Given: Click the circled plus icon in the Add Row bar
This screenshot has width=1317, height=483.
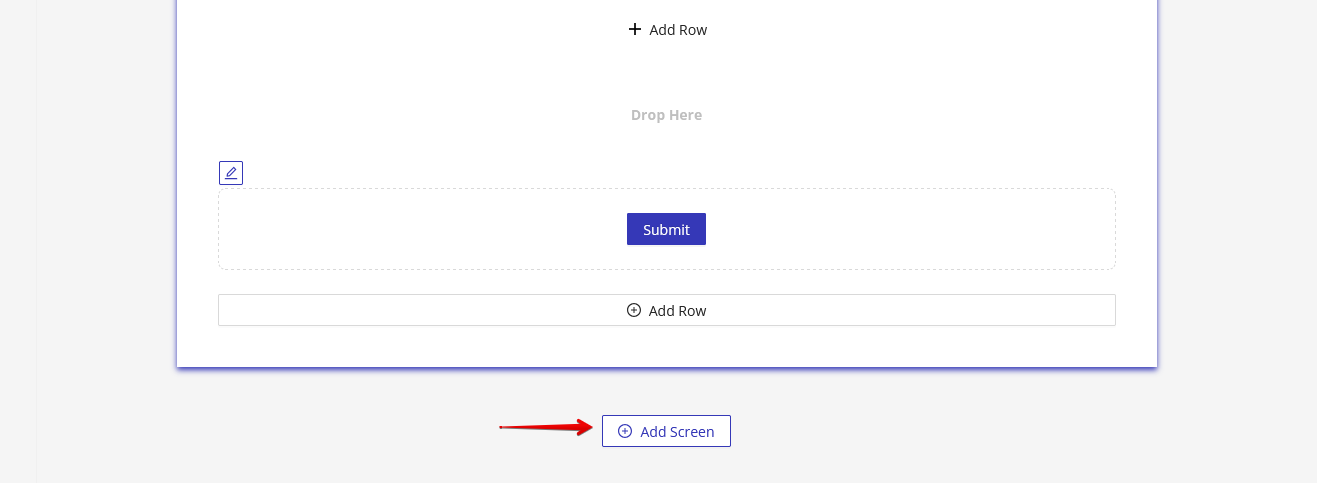Looking at the screenshot, I should pos(634,310).
